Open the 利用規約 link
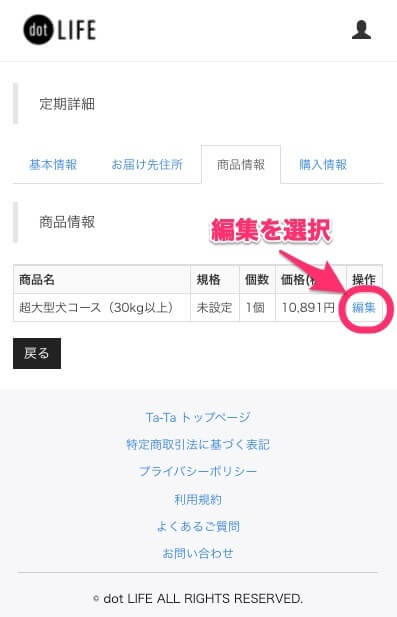The height and width of the screenshot is (617, 397). tap(198, 499)
